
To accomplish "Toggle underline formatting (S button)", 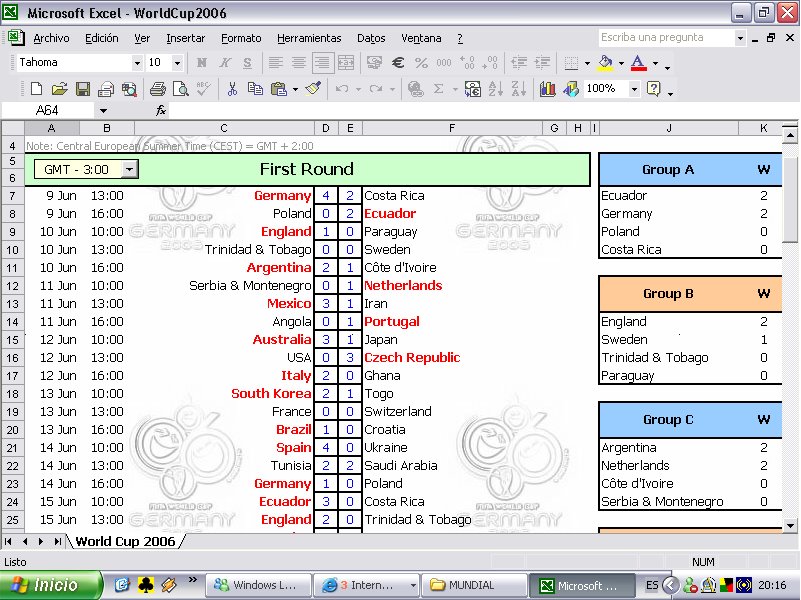I will 248,63.
